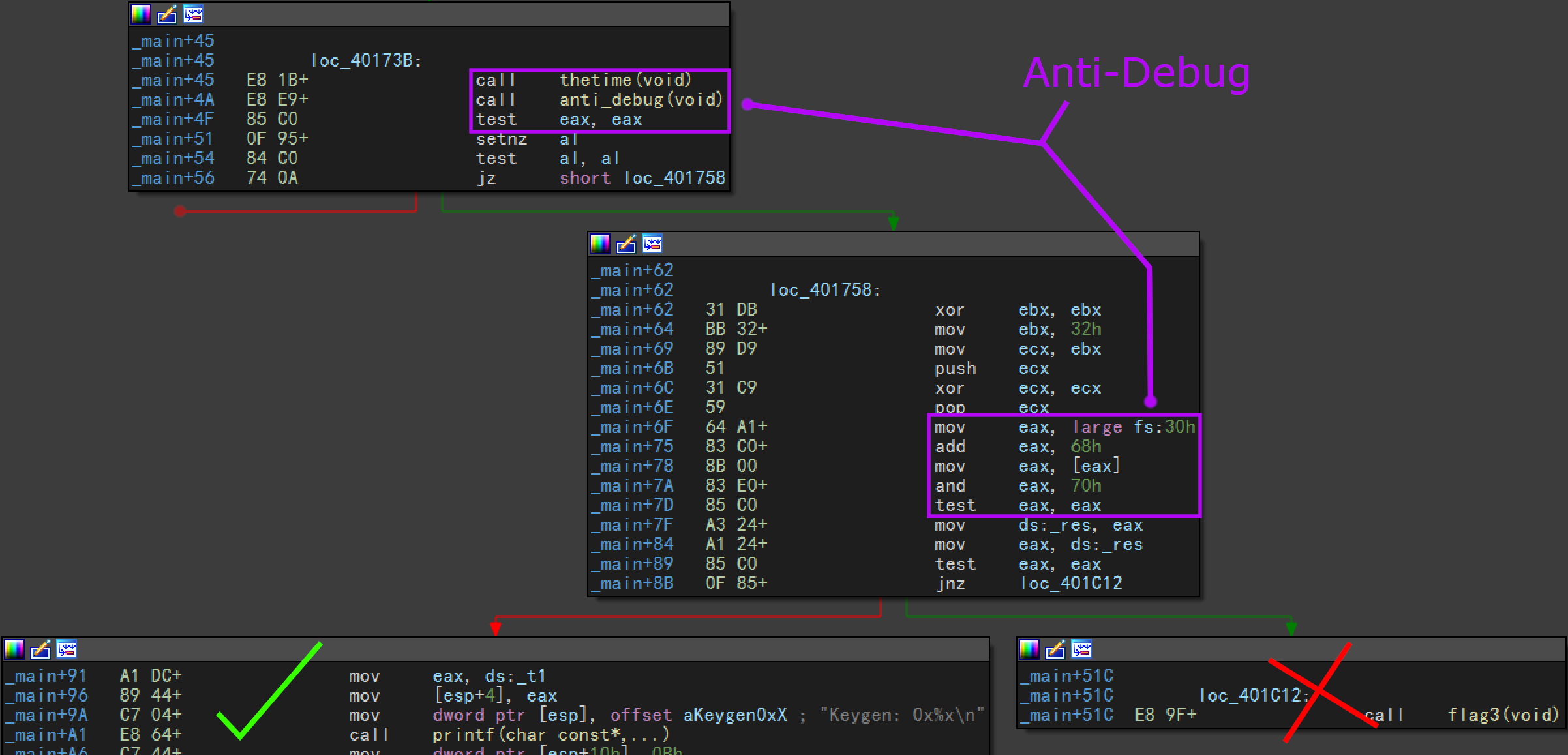Click pencil icon on loc_401C12 node
Image resolution: width=1568 pixels, height=755 pixels.
click(1055, 649)
